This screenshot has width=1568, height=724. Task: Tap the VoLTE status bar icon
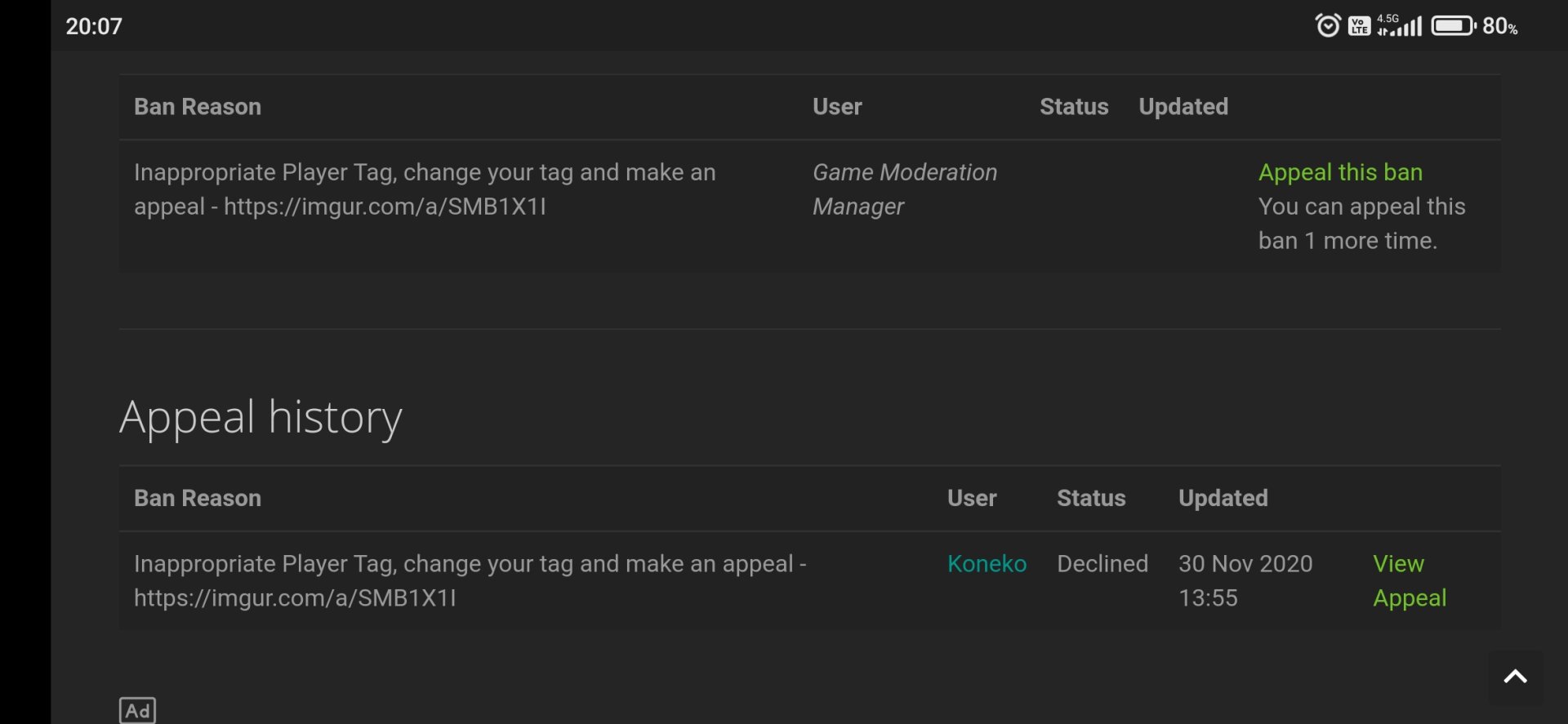1359,26
